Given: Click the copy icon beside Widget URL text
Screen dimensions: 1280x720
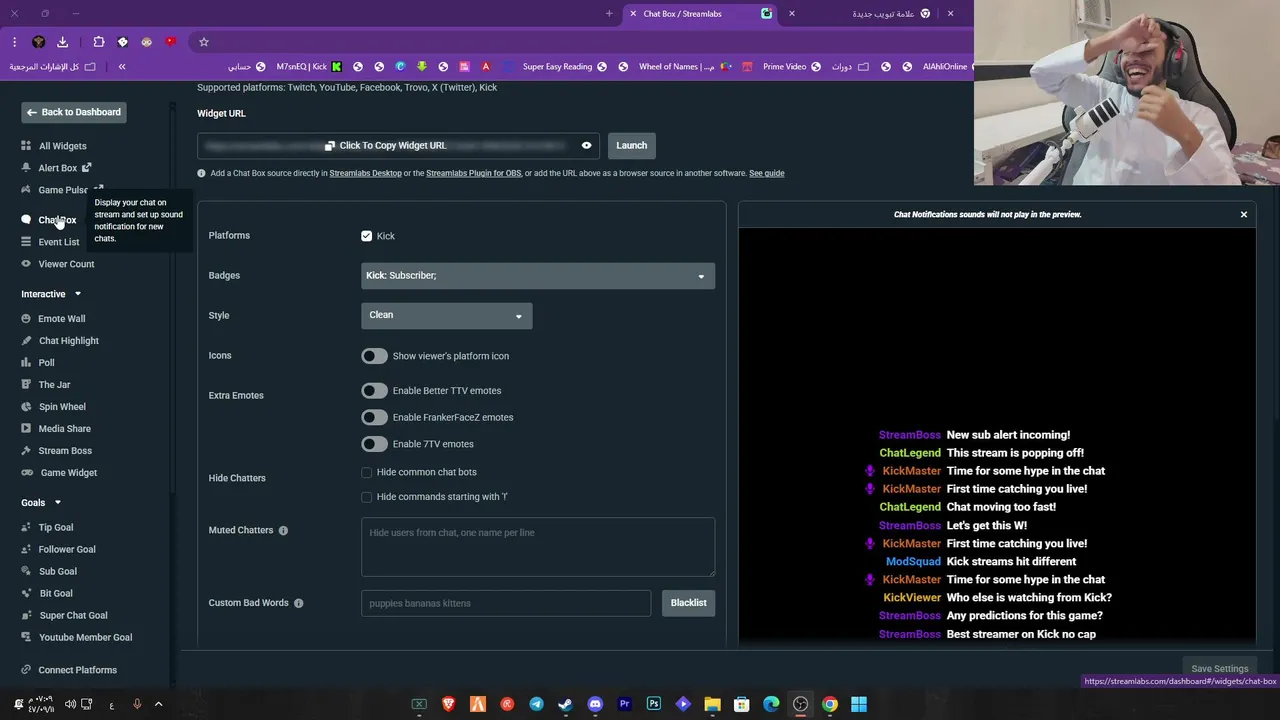Looking at the screenshot, I should tap(330, 146).
